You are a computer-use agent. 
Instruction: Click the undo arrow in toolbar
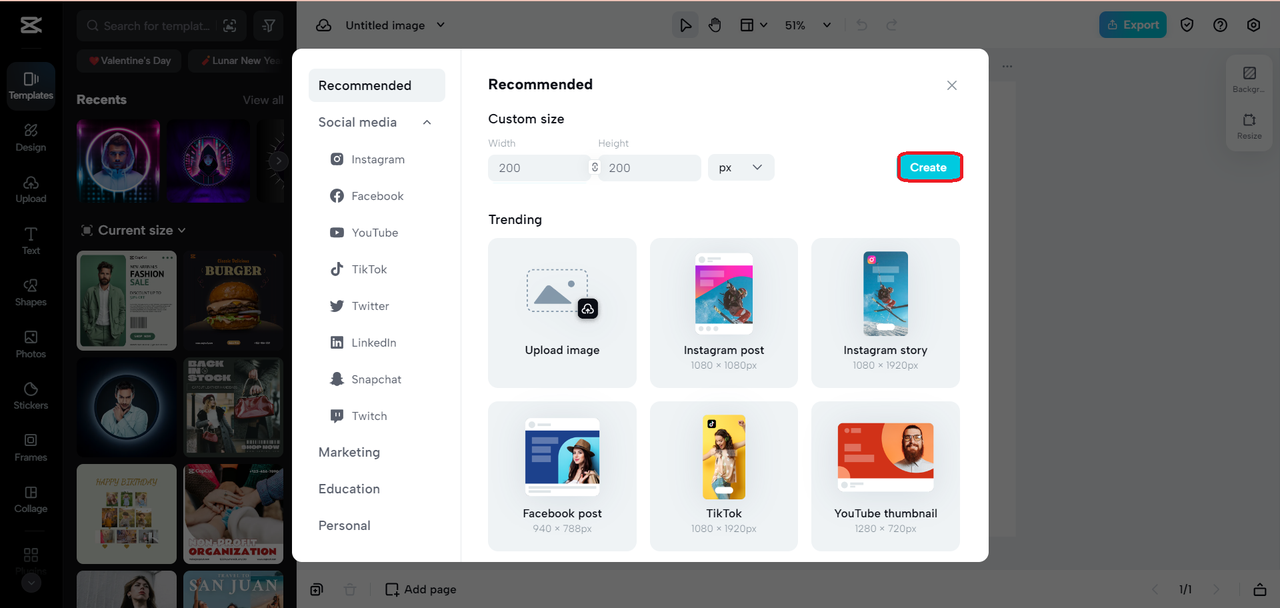(x=862, y=25)
